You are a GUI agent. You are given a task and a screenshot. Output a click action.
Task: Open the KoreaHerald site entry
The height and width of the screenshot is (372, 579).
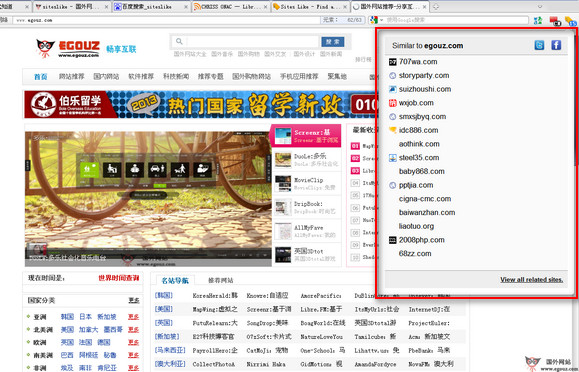(215, 296)
